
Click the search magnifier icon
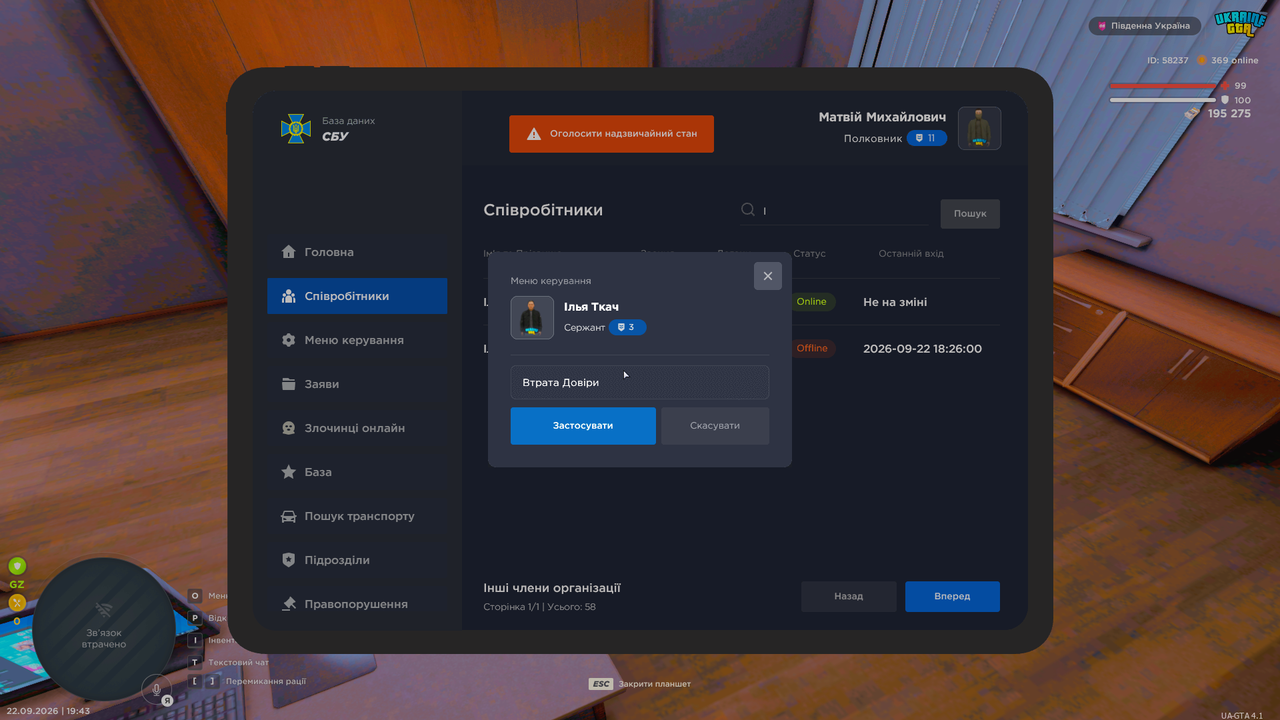748,210
